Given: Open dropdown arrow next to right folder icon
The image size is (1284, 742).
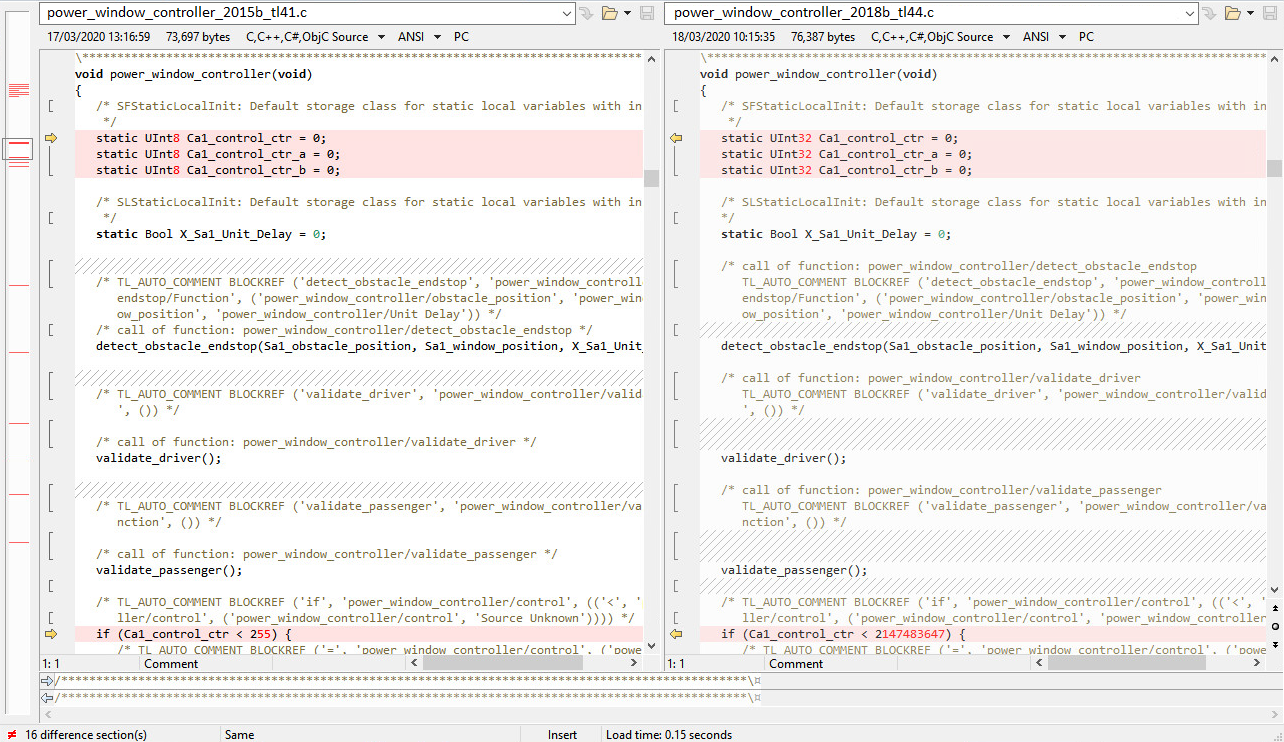Looking at the screenshot, I should click(1252, 13).
